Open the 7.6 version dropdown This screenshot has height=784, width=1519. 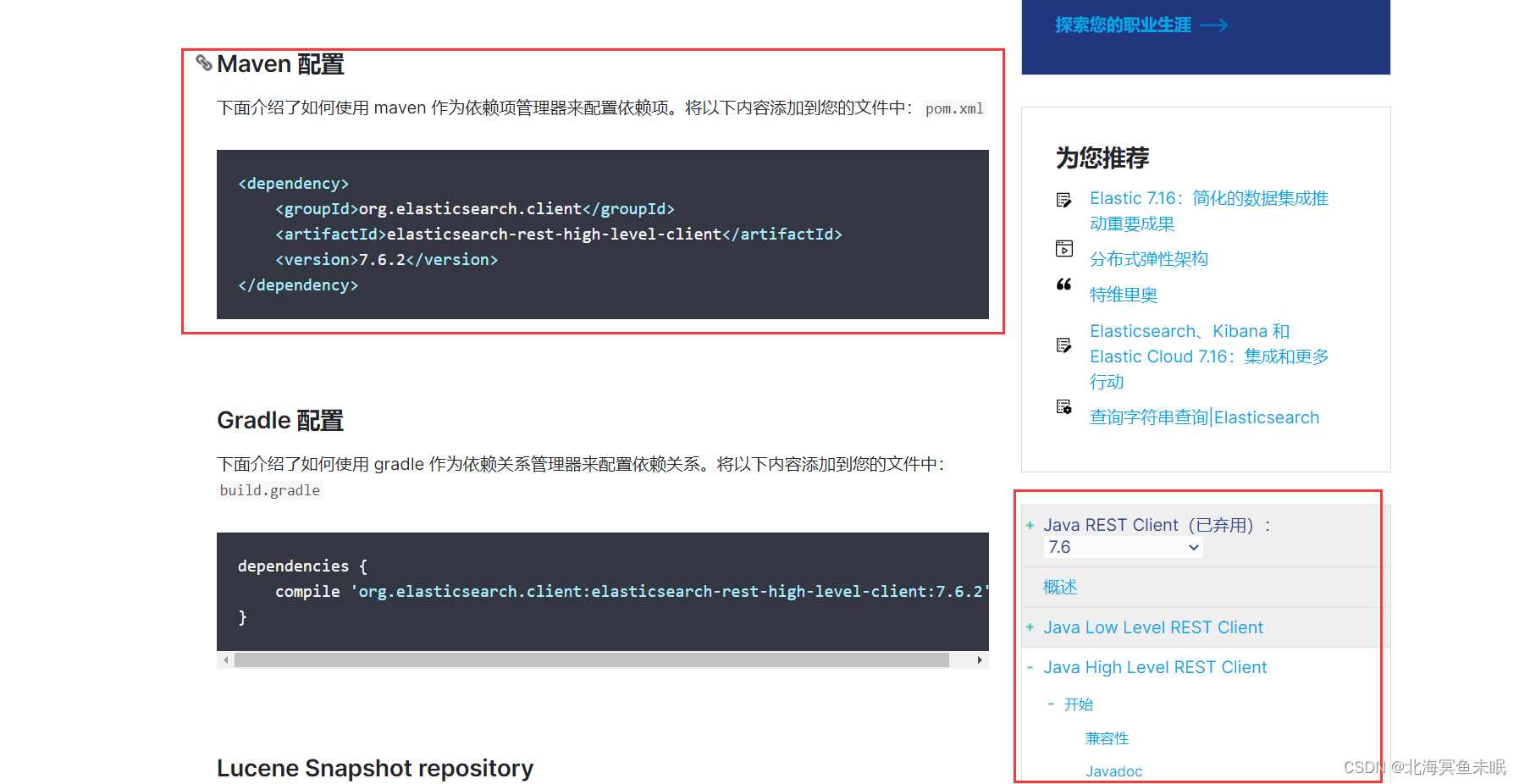[1124, 548]
